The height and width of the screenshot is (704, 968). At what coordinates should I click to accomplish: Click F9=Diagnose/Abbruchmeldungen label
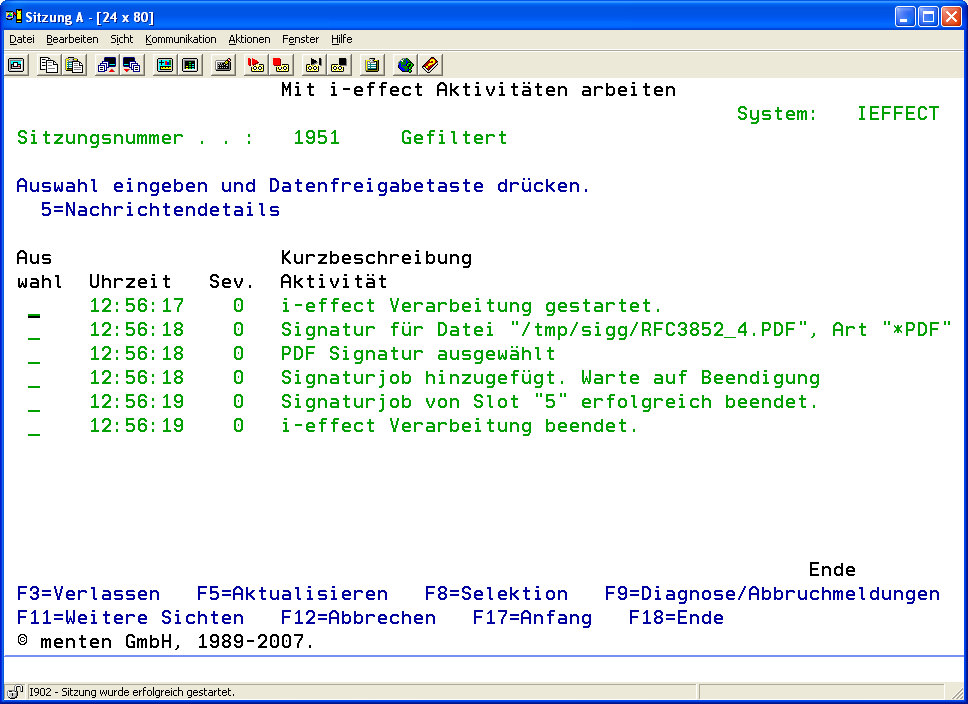(x=772, y=594)
